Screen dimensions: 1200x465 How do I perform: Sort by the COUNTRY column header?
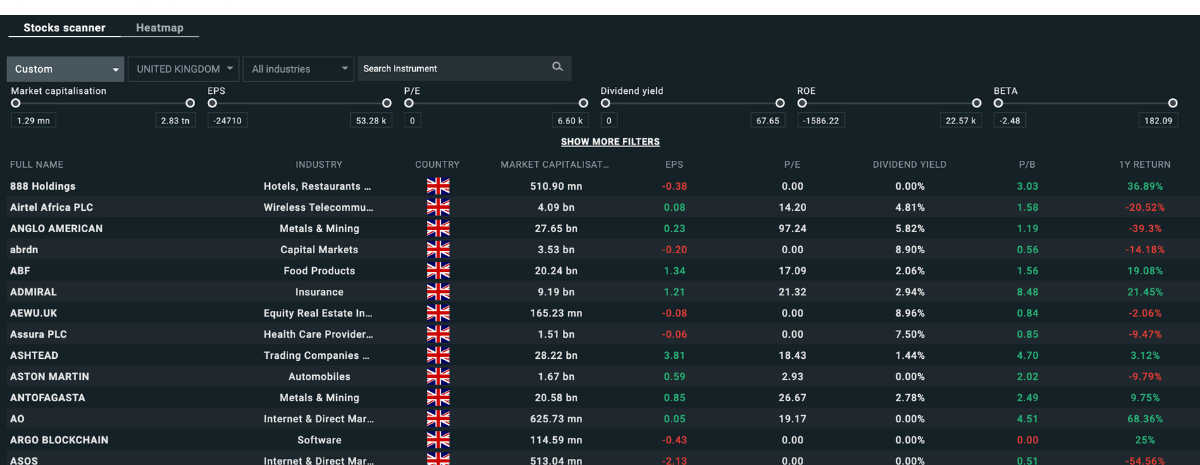[x=438, y=165]
